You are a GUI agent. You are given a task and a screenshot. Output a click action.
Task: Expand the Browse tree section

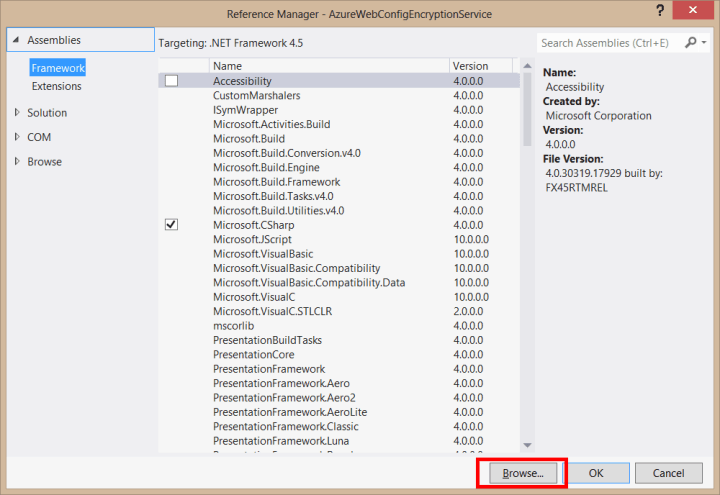[x=16, y=161]
